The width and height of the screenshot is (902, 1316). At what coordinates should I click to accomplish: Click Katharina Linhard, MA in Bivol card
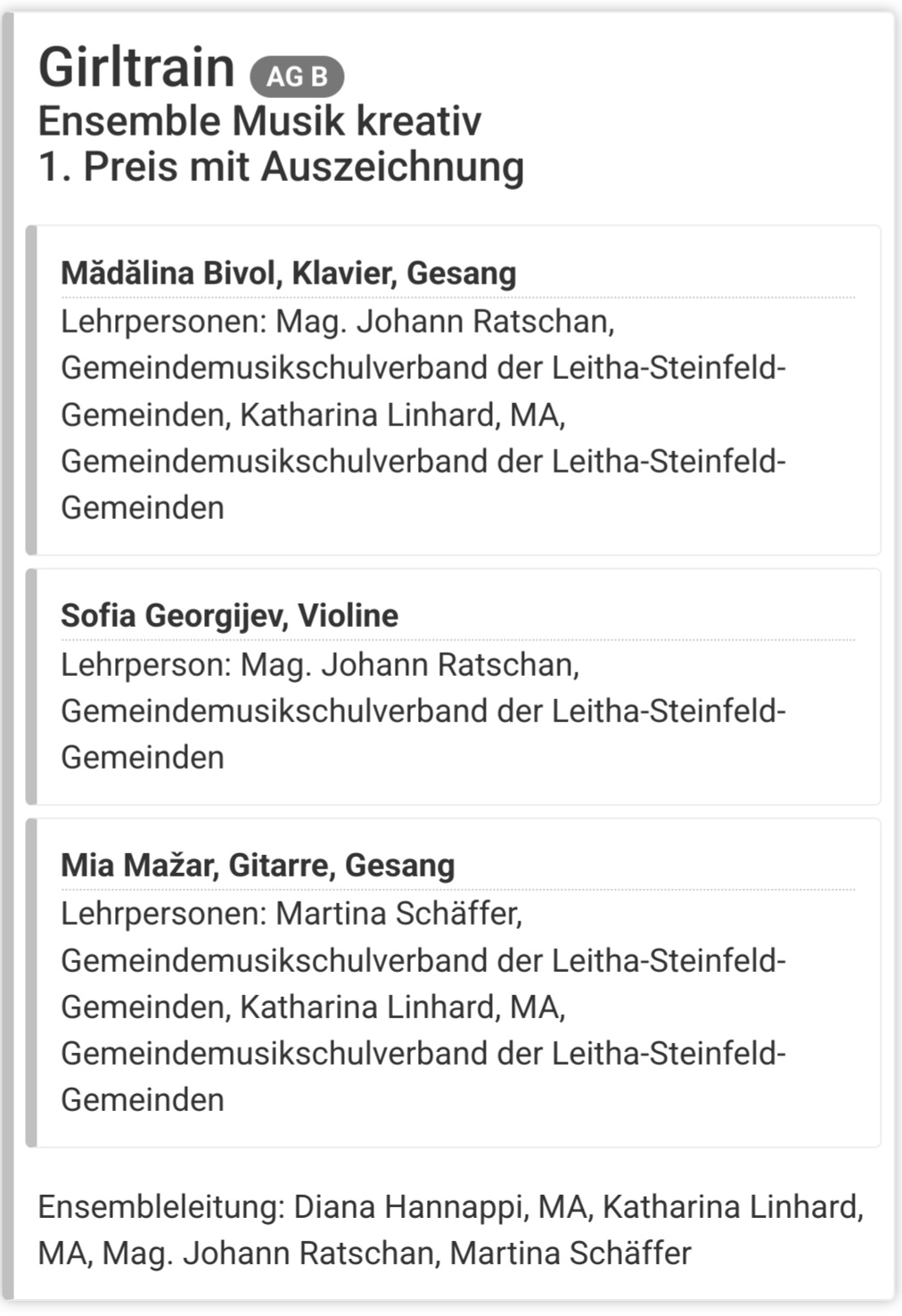coord(403,415)
